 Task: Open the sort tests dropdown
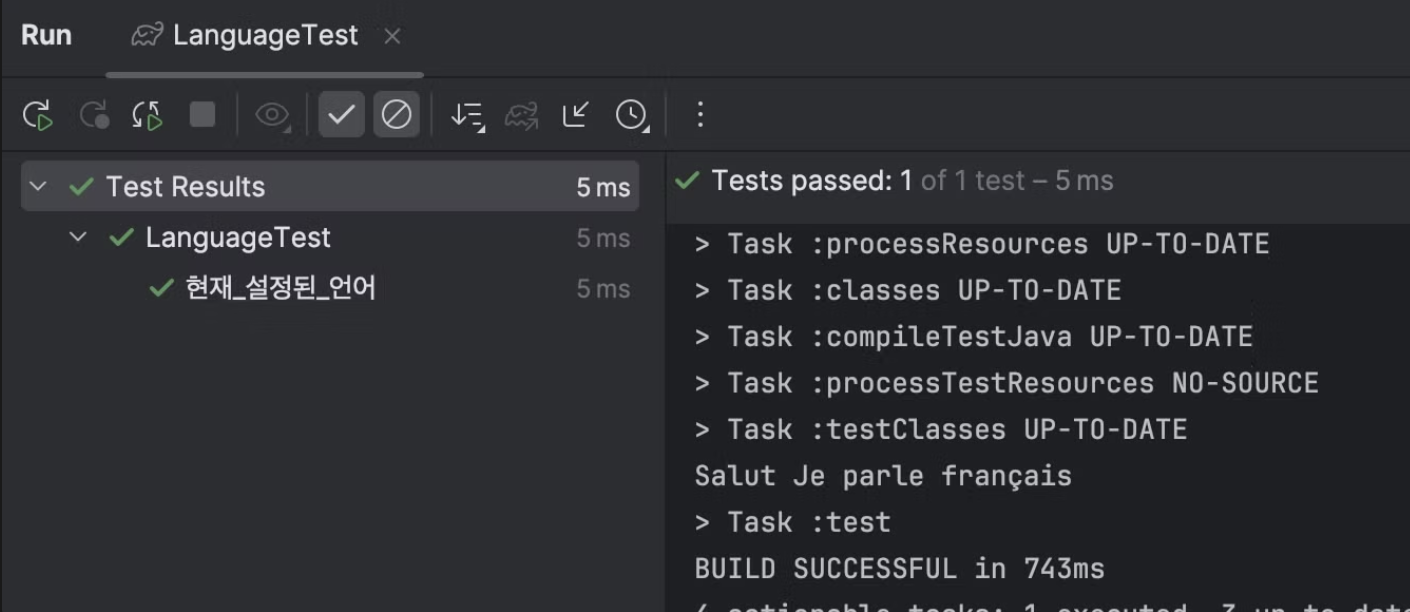(x=466, y=116)
